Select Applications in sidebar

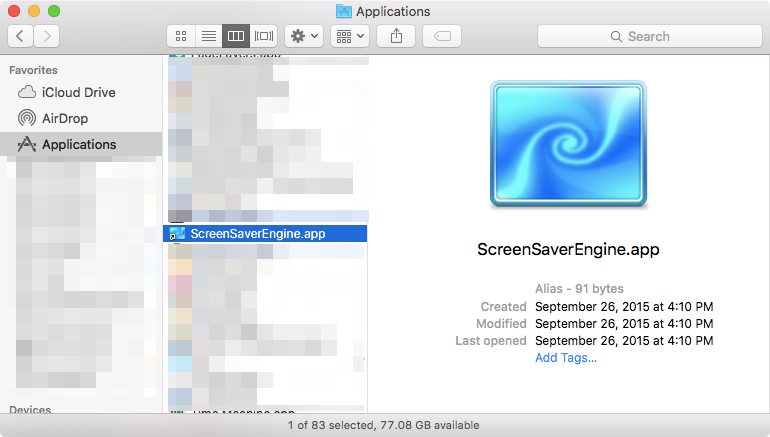click(81, 144)
